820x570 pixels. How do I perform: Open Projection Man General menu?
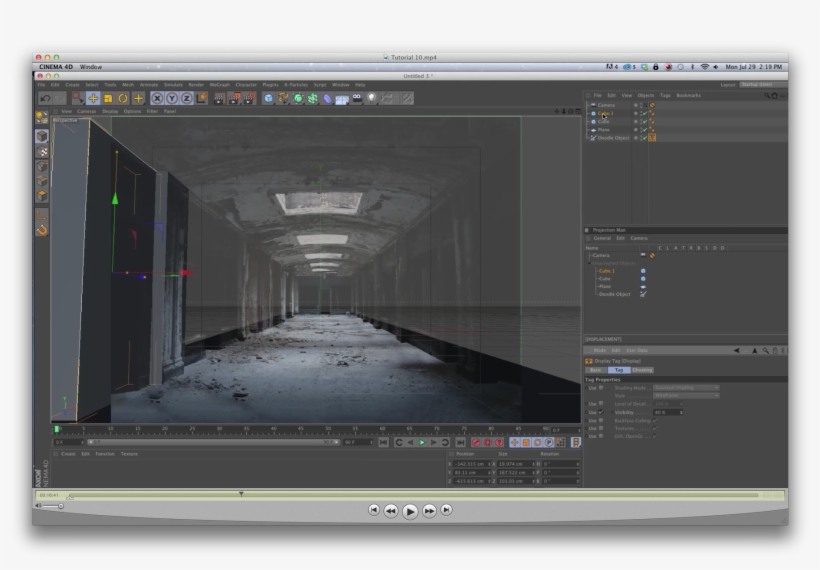[602, 238]
